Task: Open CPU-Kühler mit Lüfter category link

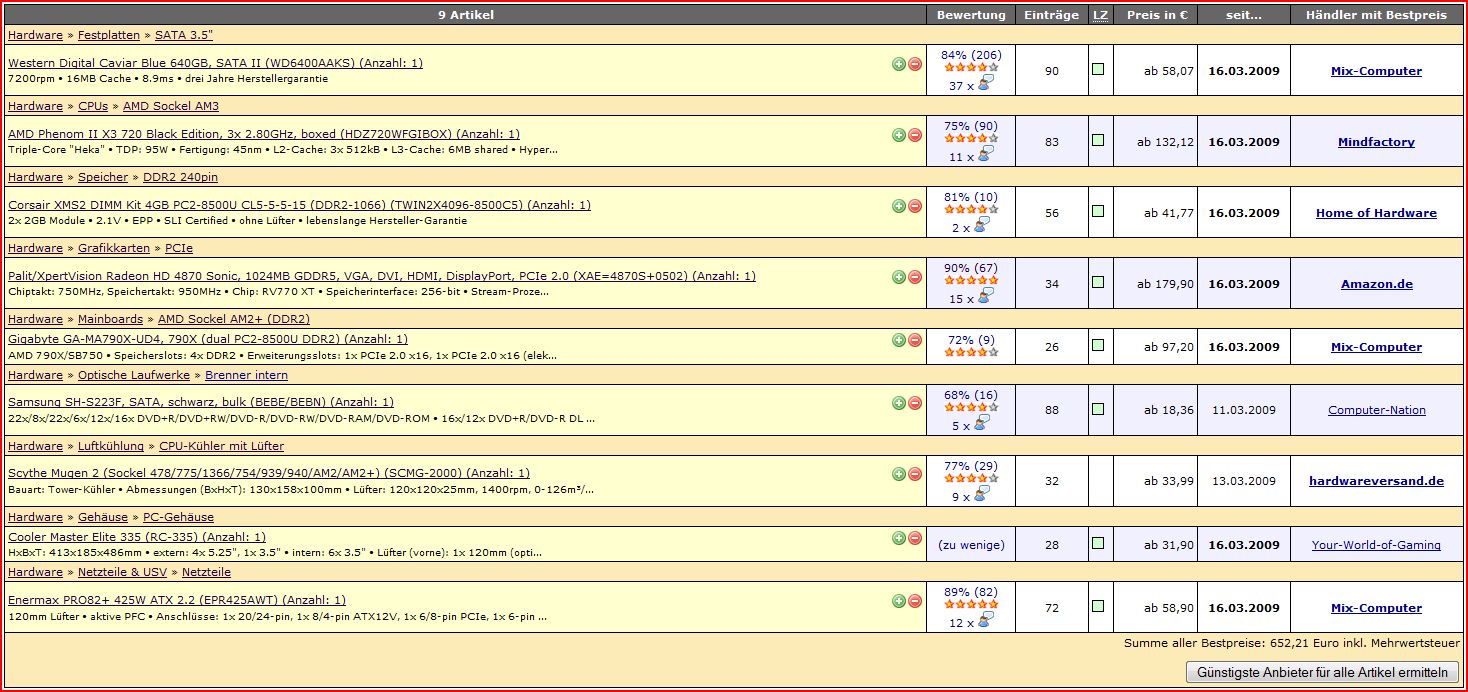Action: click(221, 446)
